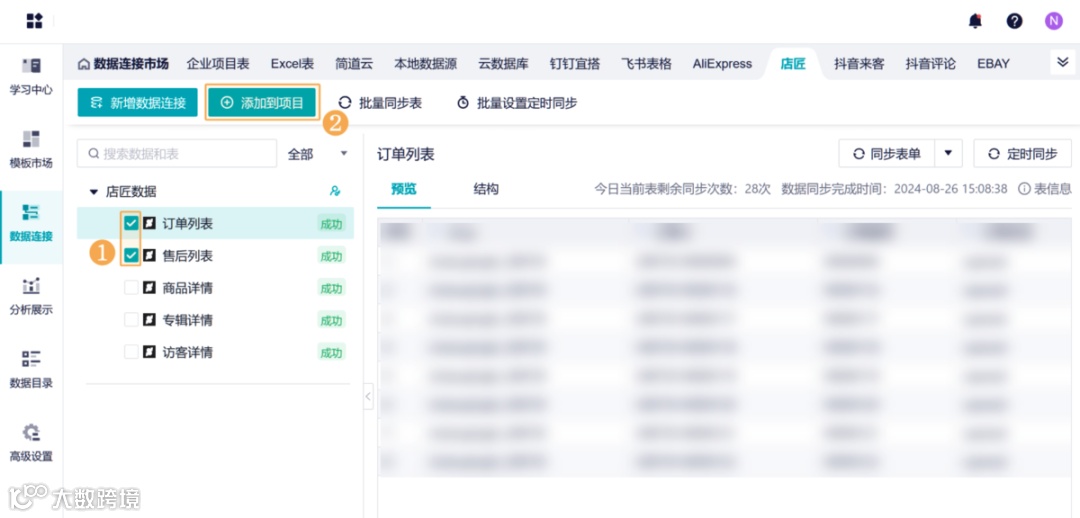Click the 成功 status of 订单列表

point(331,224)
